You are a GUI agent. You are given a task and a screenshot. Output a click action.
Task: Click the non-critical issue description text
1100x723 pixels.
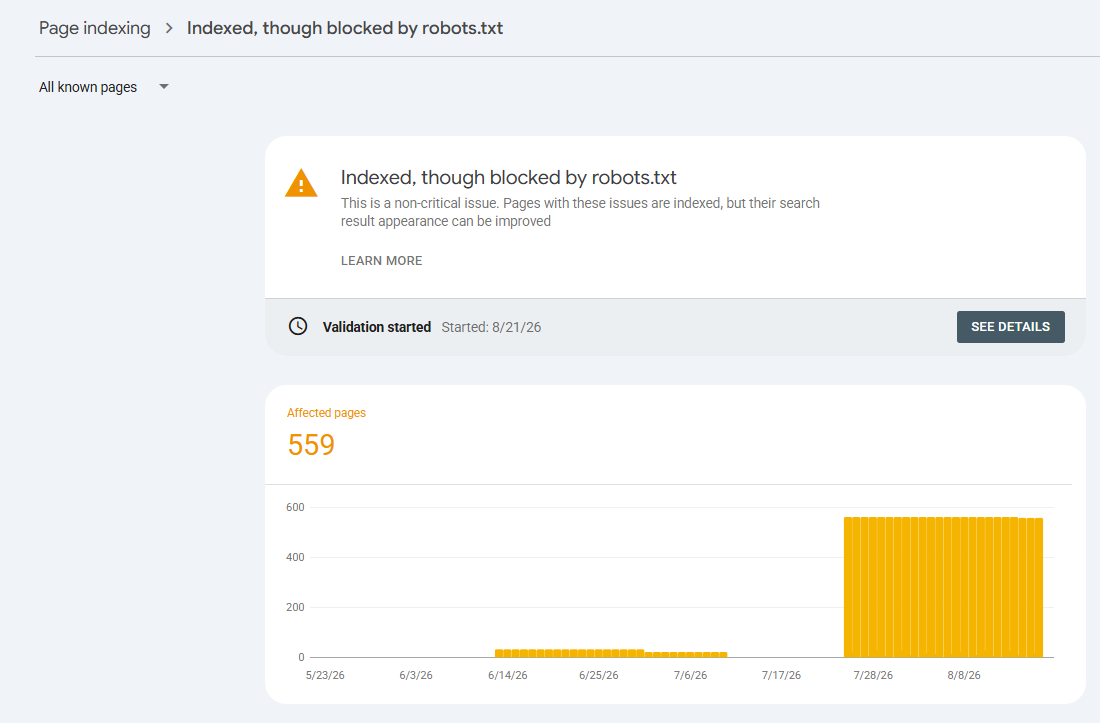pos(580,212)
